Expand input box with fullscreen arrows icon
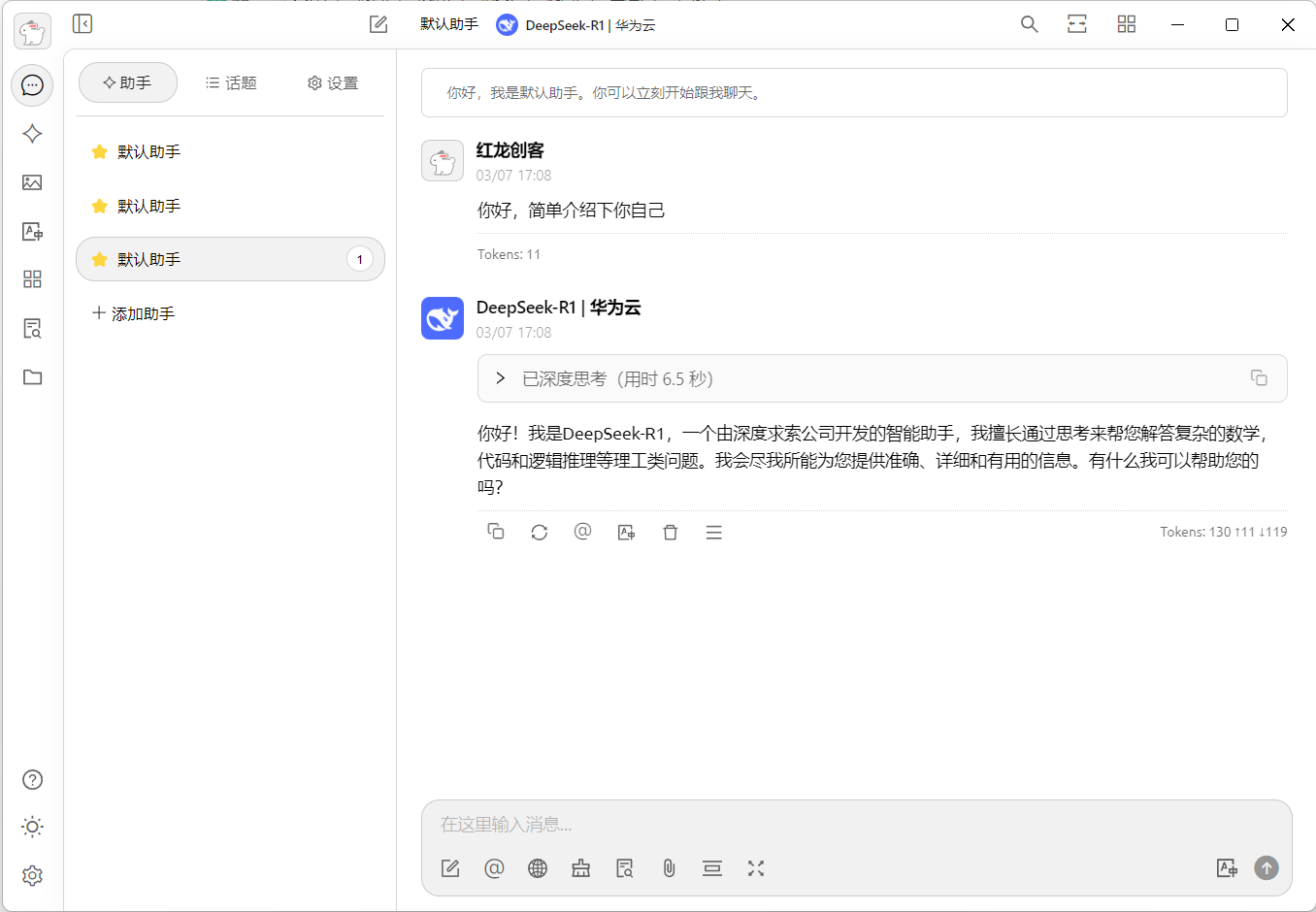Image resolution: width=1316 pixels, height=912 pixels. point(756,868)
